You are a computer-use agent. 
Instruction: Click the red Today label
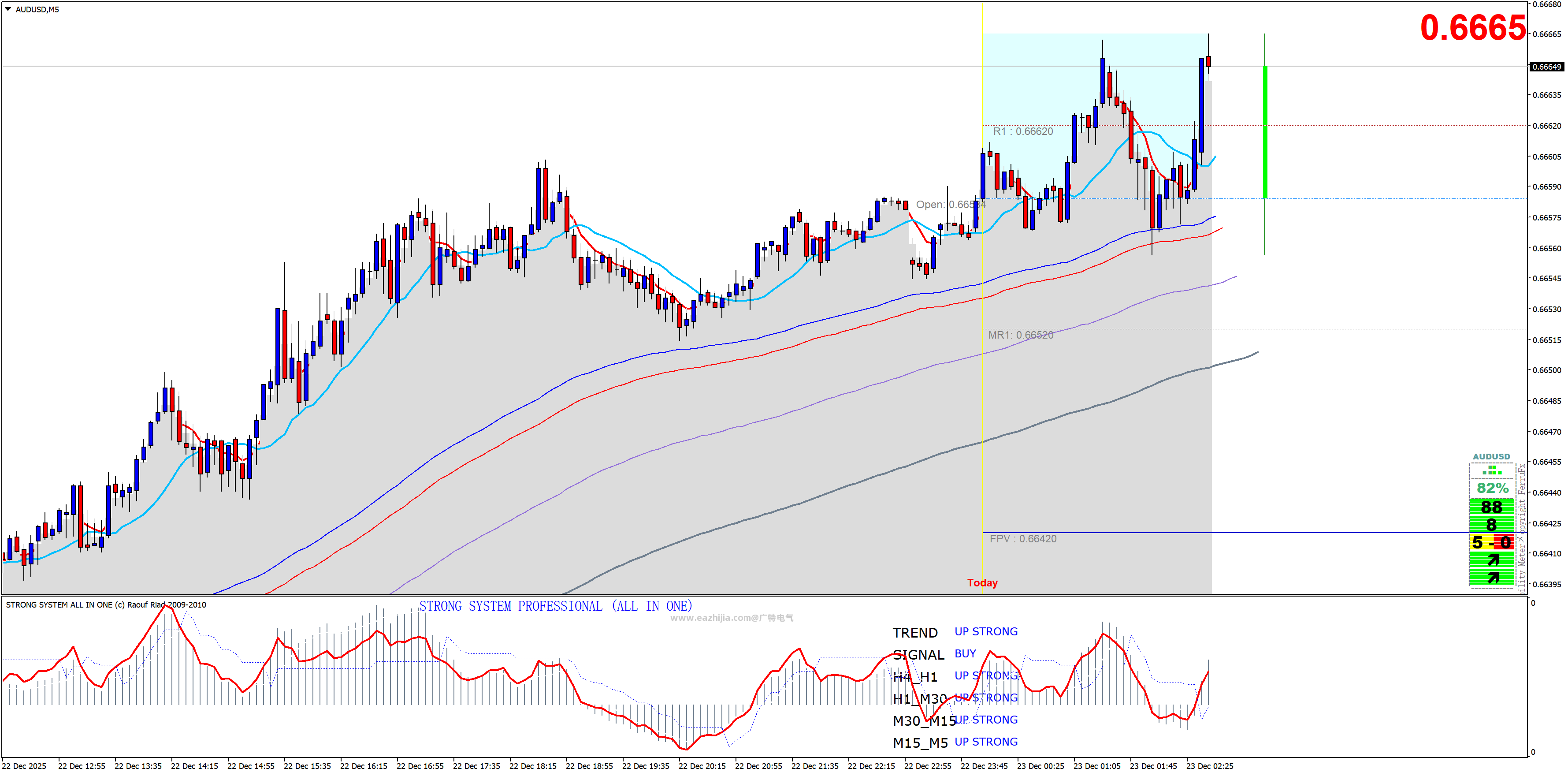(982, 583)
